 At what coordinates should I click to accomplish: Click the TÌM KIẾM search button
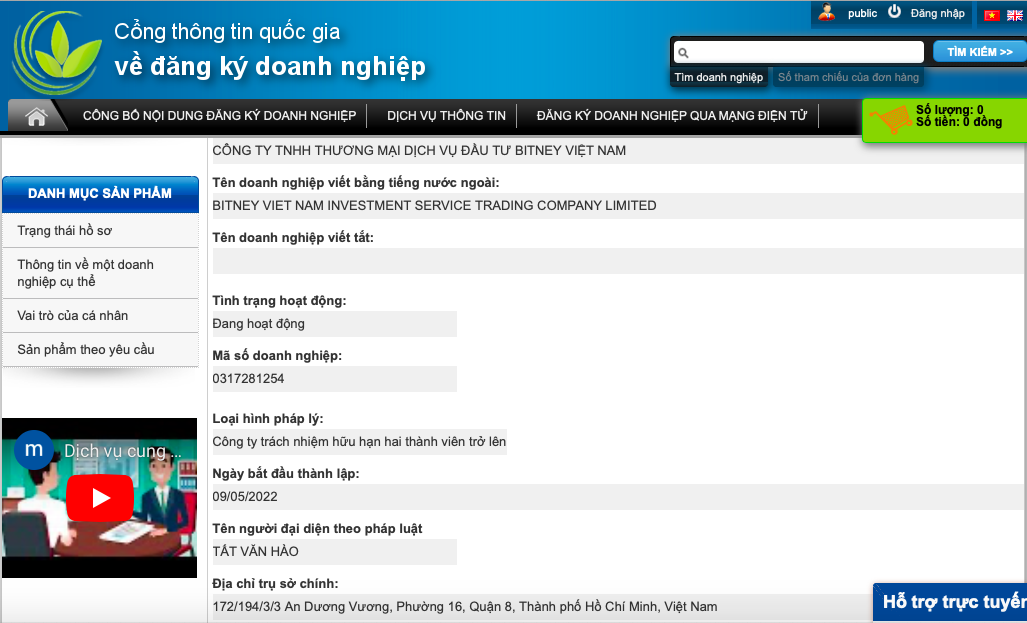(979, 52)
